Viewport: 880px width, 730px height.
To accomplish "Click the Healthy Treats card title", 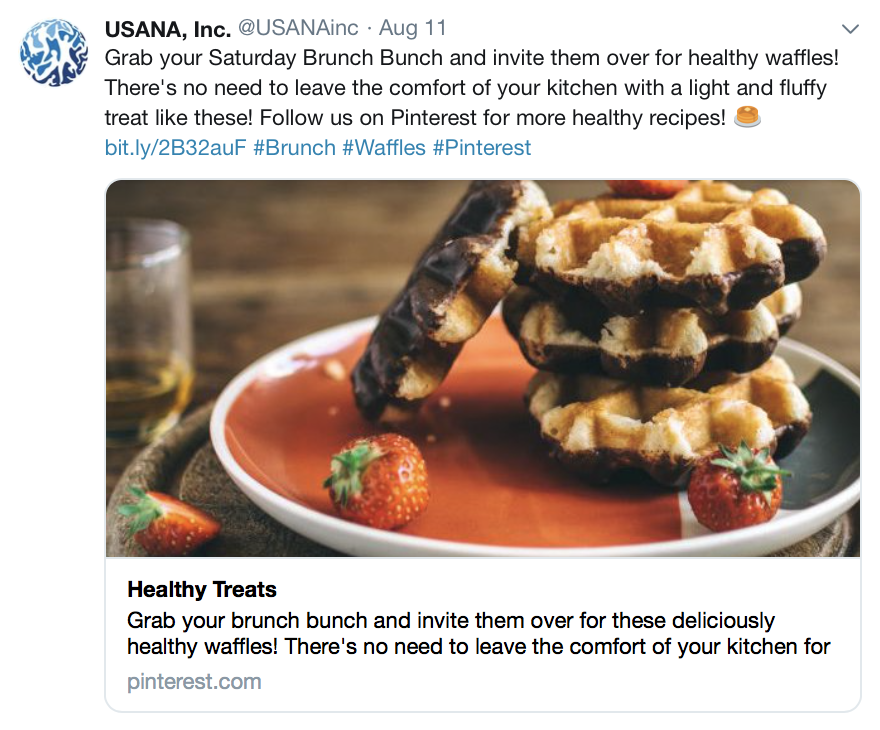I will [x=202, y=589].
